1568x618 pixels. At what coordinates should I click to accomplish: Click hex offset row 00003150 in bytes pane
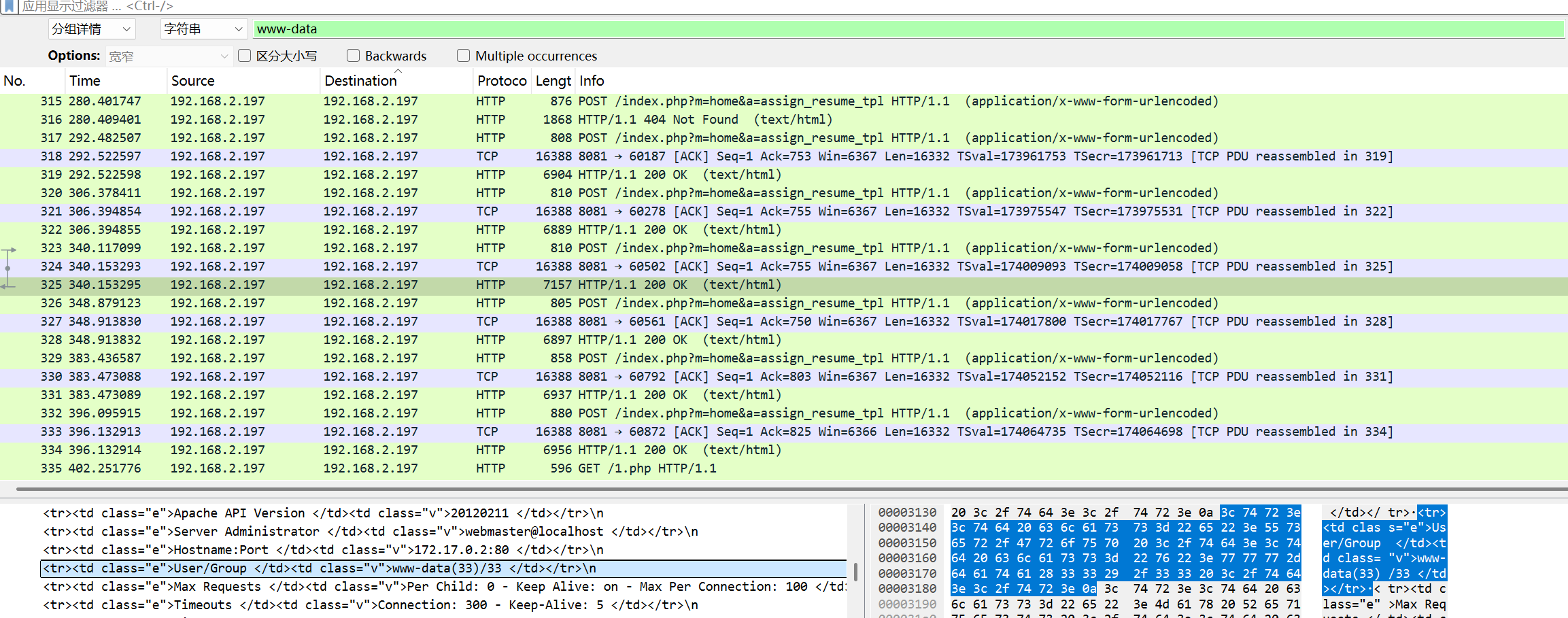(907, 543)
